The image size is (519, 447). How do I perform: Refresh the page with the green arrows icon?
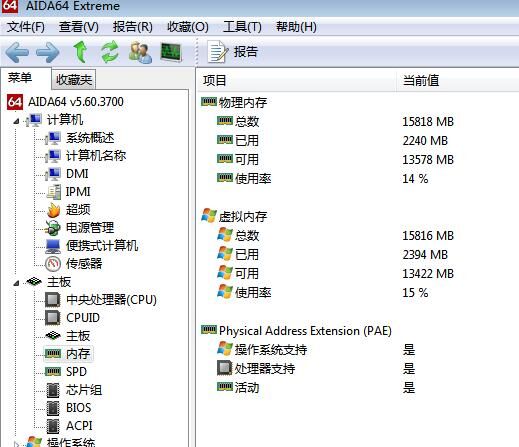(110, 52)
